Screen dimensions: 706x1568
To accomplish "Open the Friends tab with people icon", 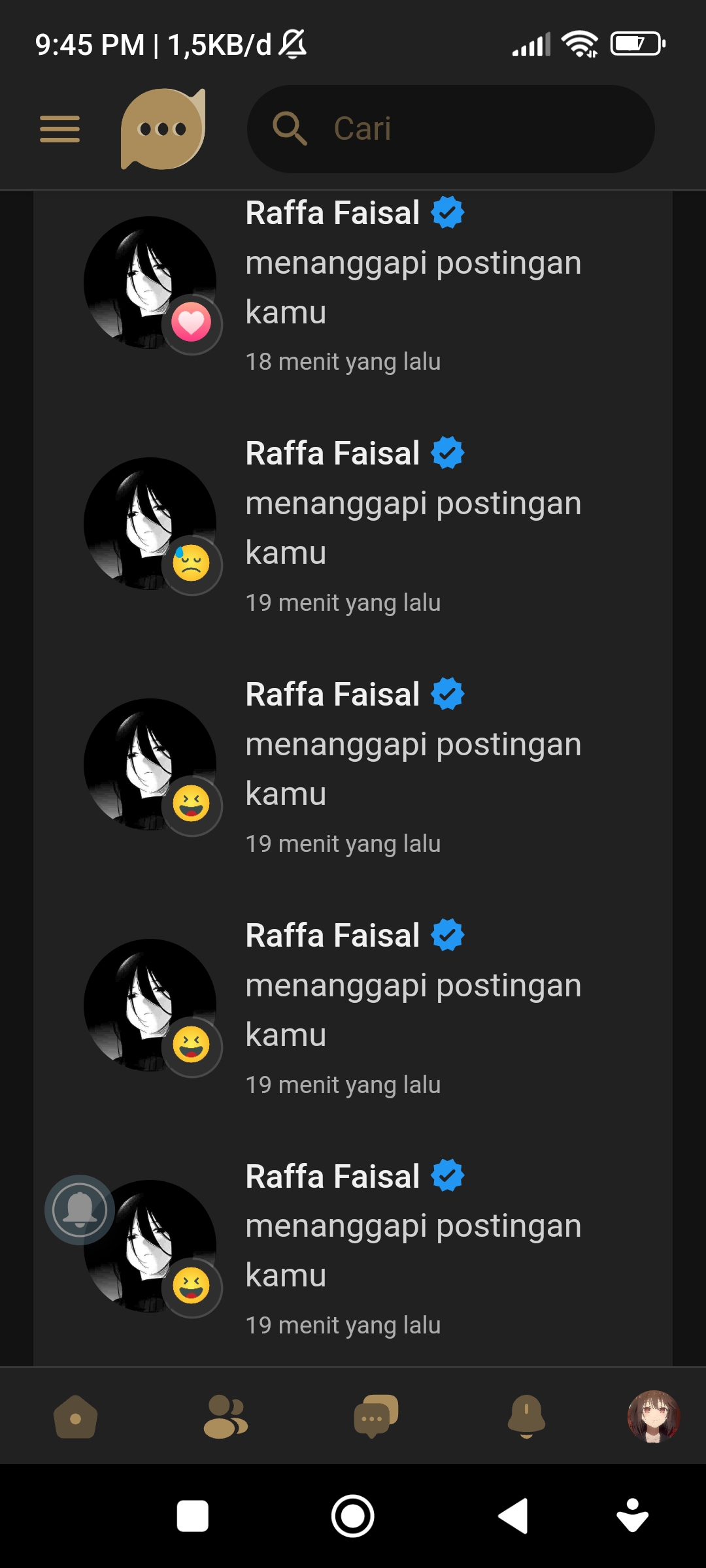I will (226, 1417).
